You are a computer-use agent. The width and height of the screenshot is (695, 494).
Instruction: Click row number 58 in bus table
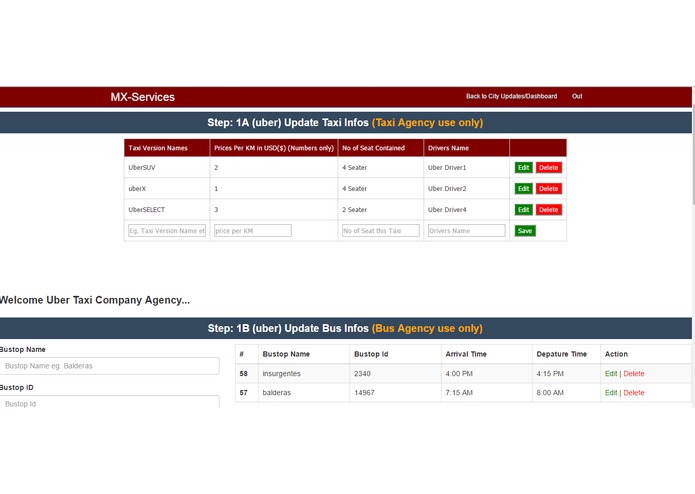246,373
